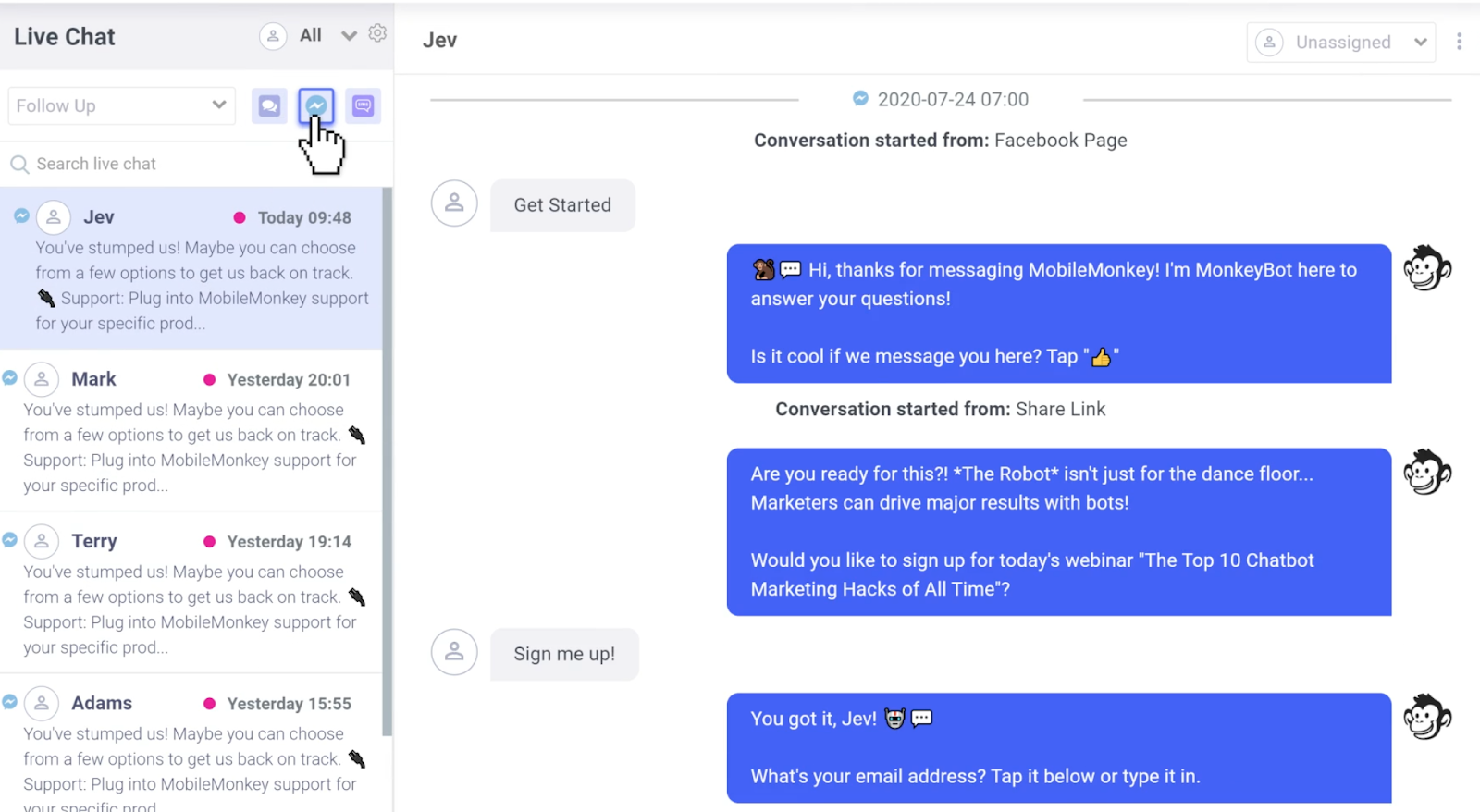1480x812 pixels.
Task: Click the Hi, thanks for messaging MobileMonkey bubble
Action: [x=1059, y=314]
